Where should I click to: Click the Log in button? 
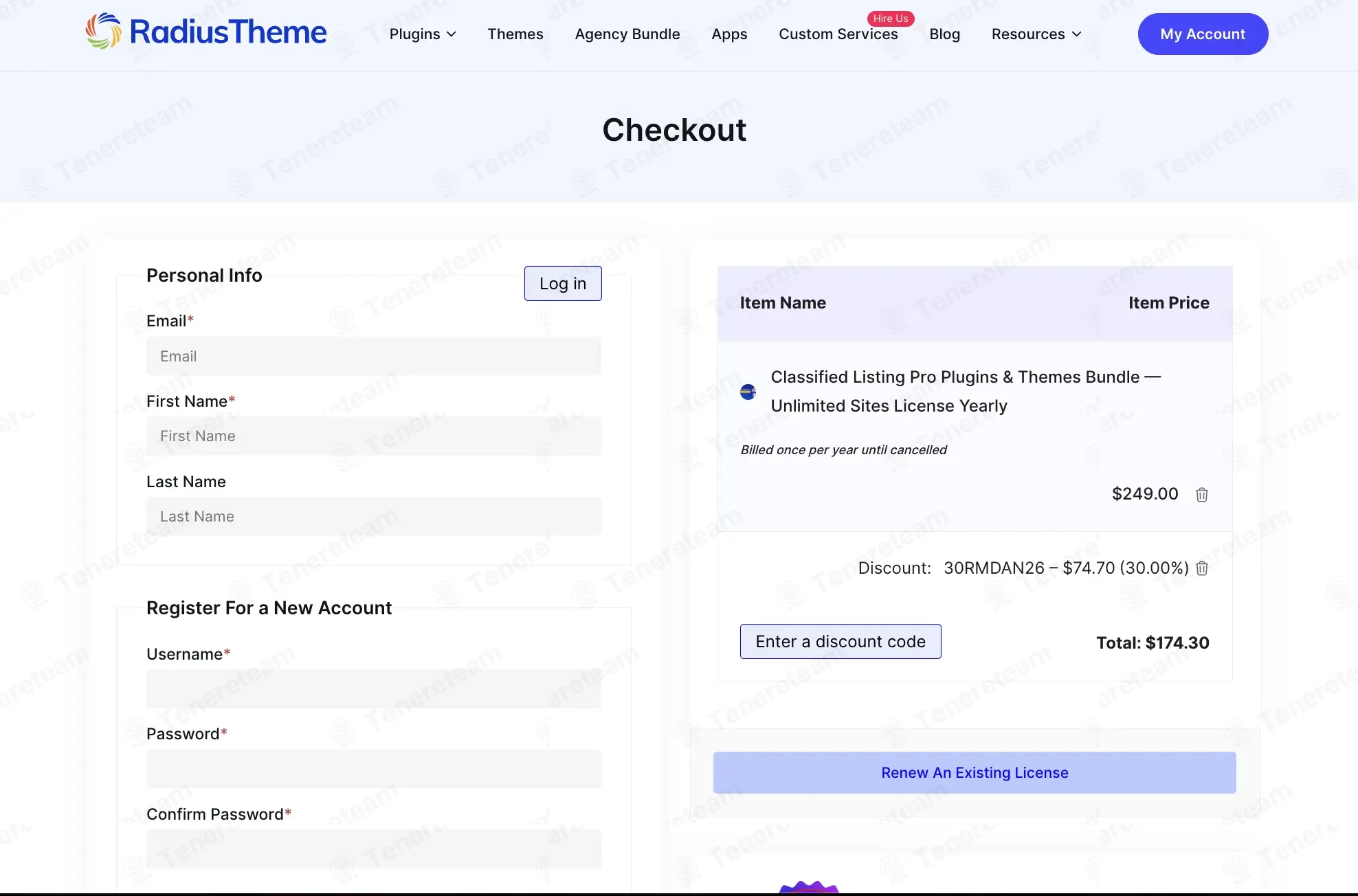[x=563, y=283]
